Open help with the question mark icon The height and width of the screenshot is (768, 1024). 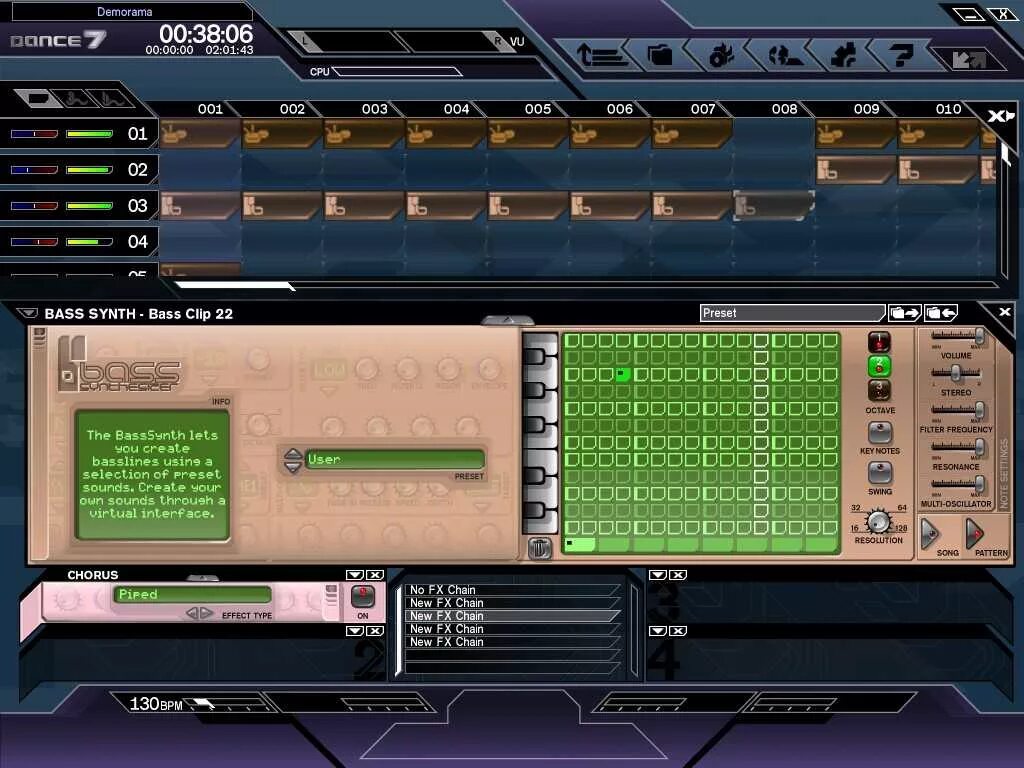coord(903,56)
